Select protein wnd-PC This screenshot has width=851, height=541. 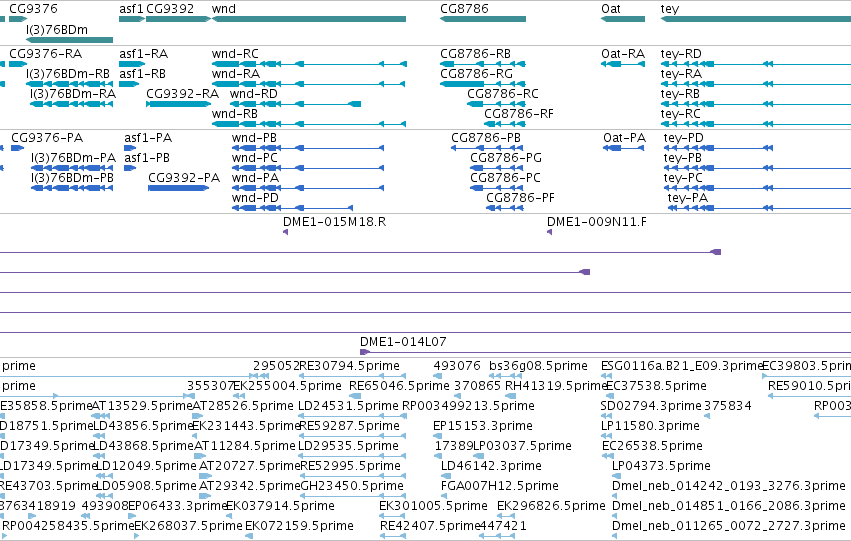[255, 158]
